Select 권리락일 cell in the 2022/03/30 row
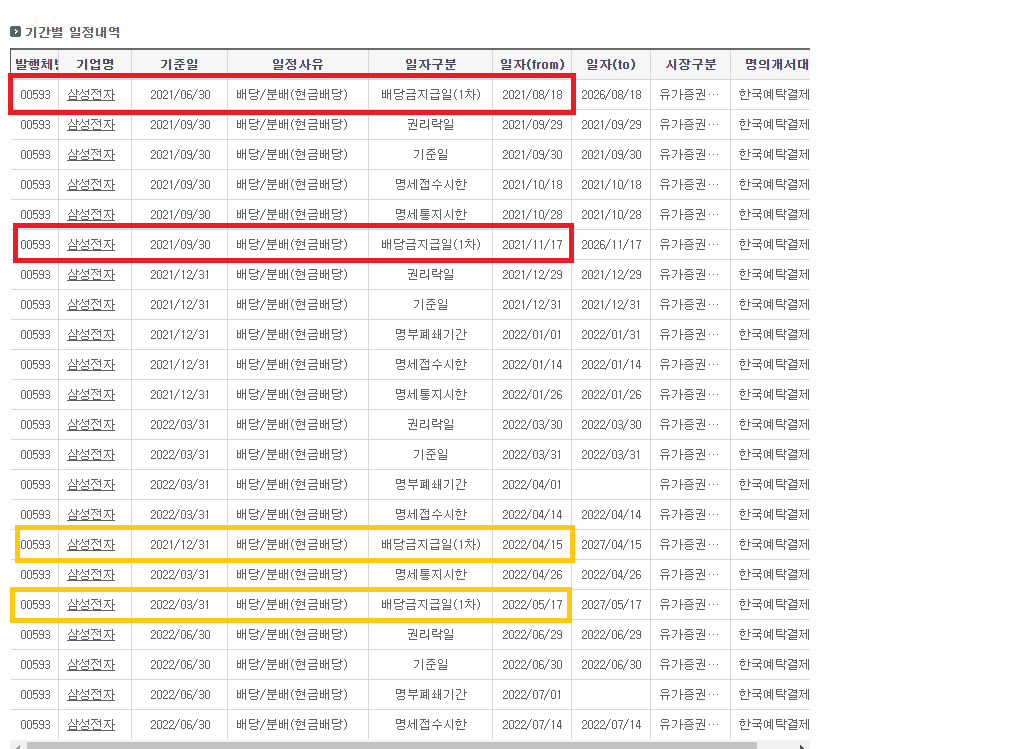Viewport: 1031px width, 749px height. 431,425
